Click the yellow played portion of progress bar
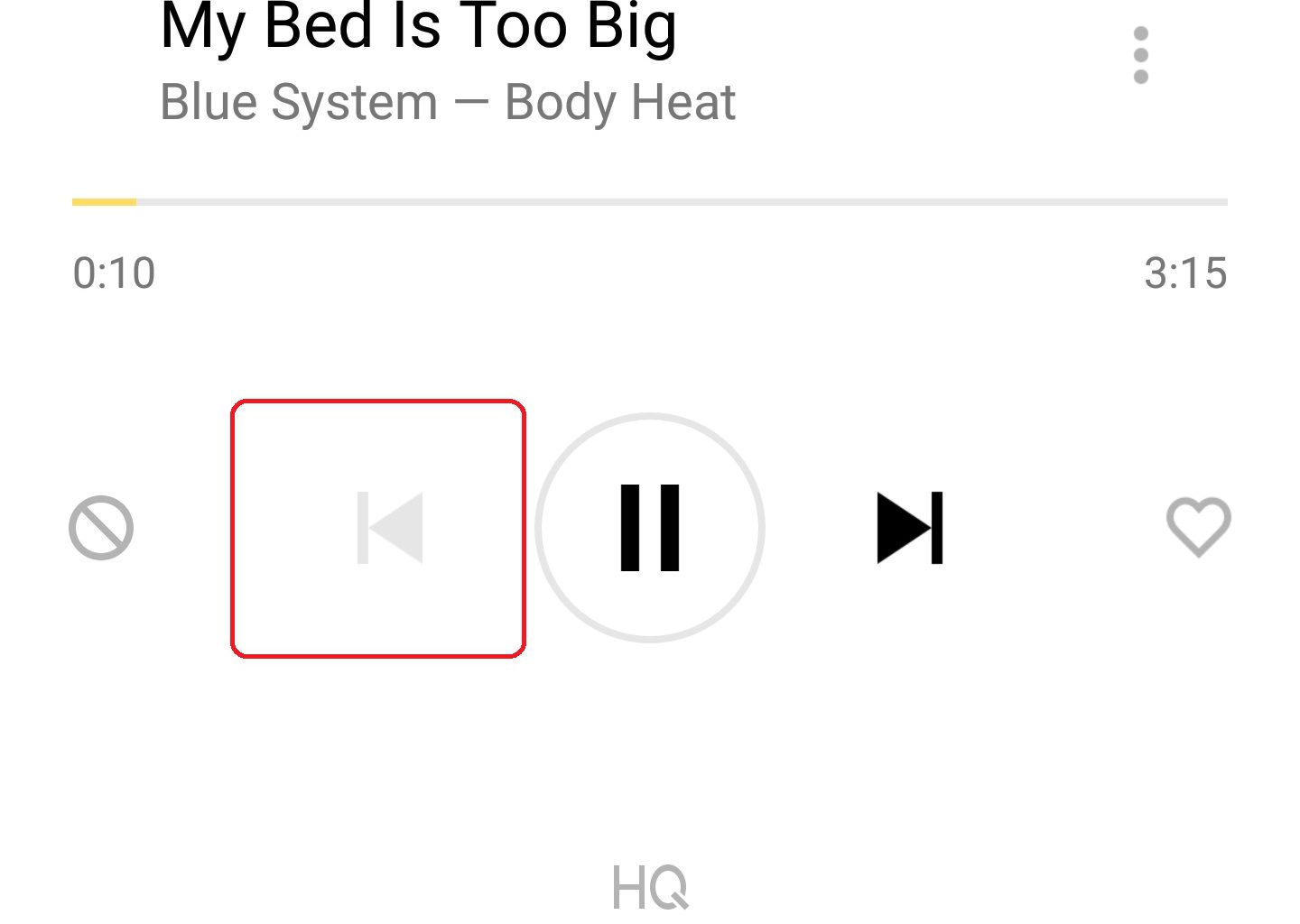This screenshot has height=924, width=1300. click(104, 202)
